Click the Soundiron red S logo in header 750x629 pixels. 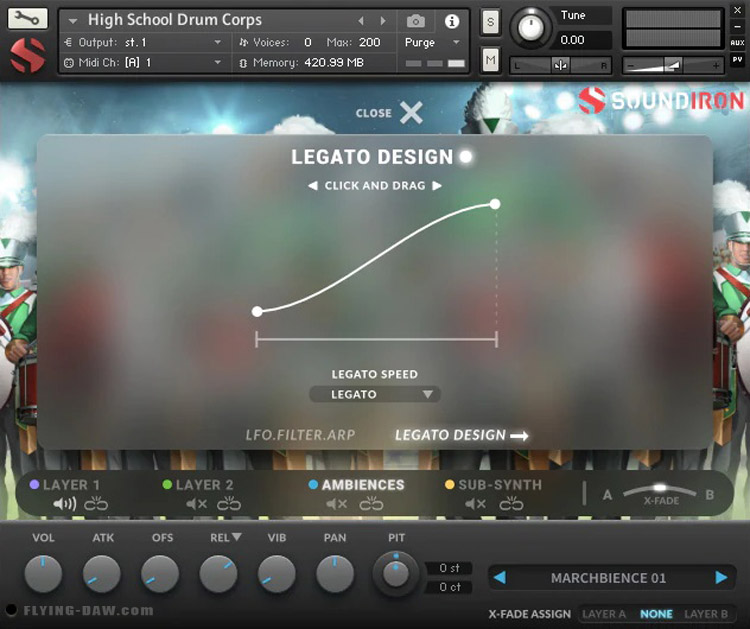[28, 55]
